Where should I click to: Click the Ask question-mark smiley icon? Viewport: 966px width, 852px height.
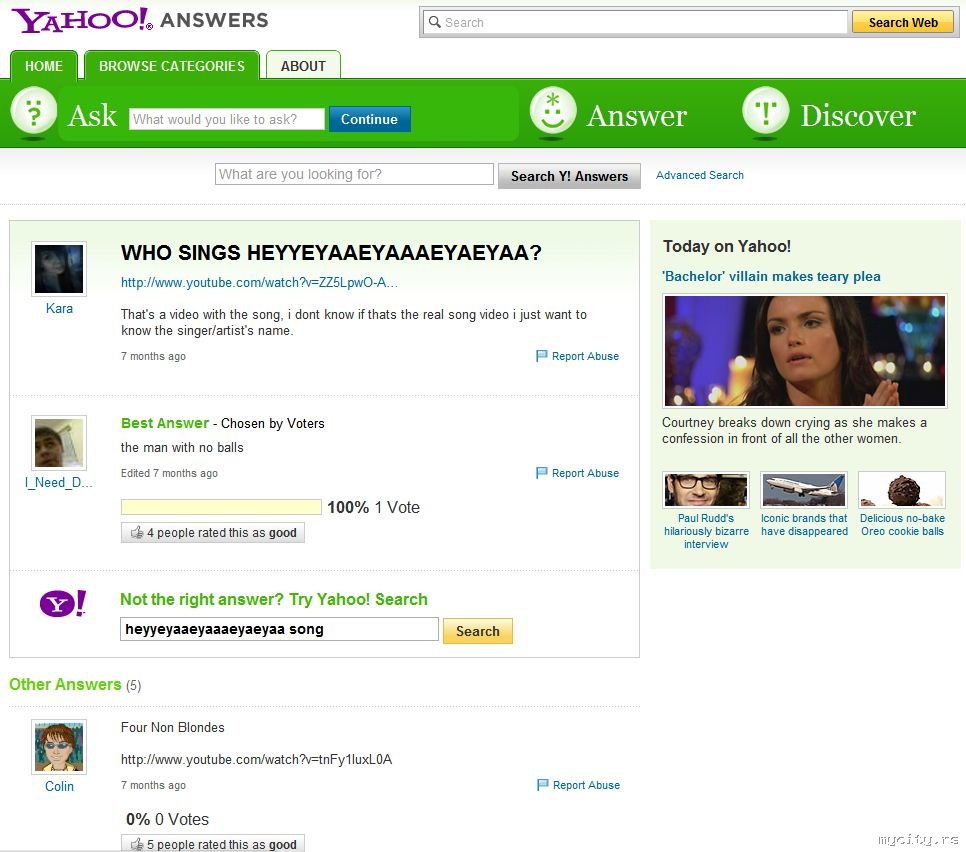(34, 112)
